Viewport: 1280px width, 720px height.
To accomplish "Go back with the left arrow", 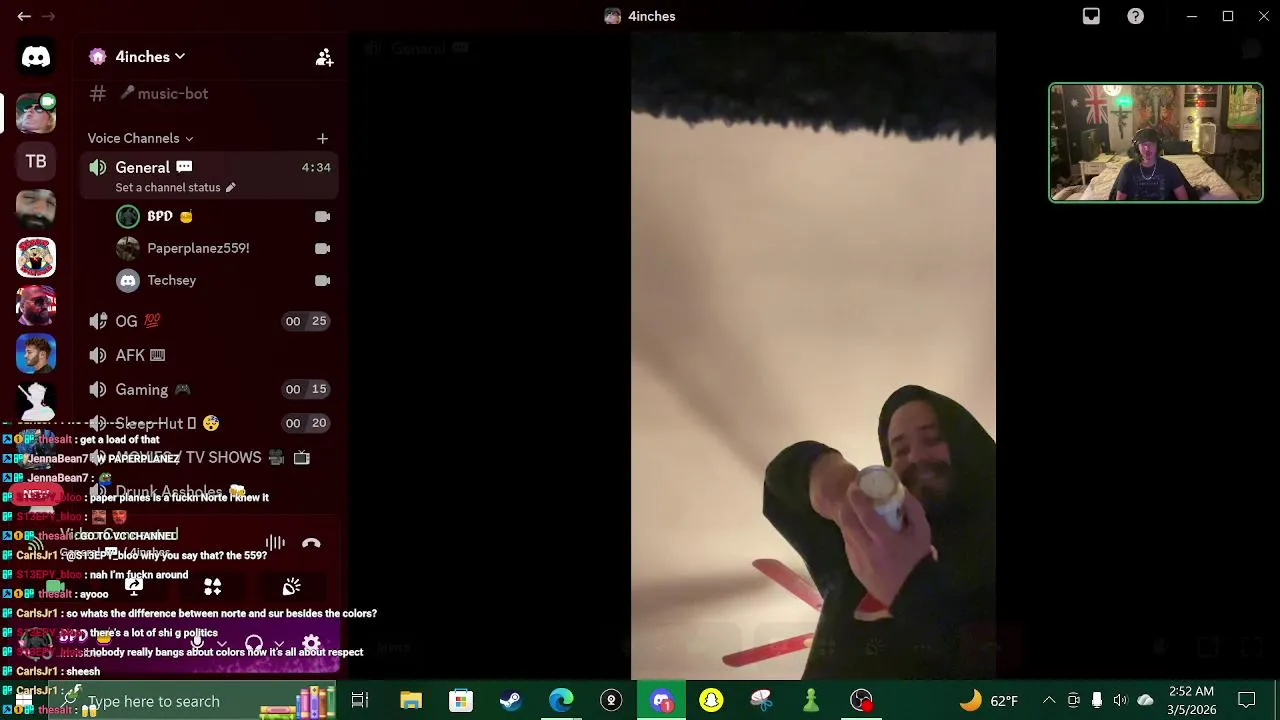I will pyautogui.click(x=24, y=16).
